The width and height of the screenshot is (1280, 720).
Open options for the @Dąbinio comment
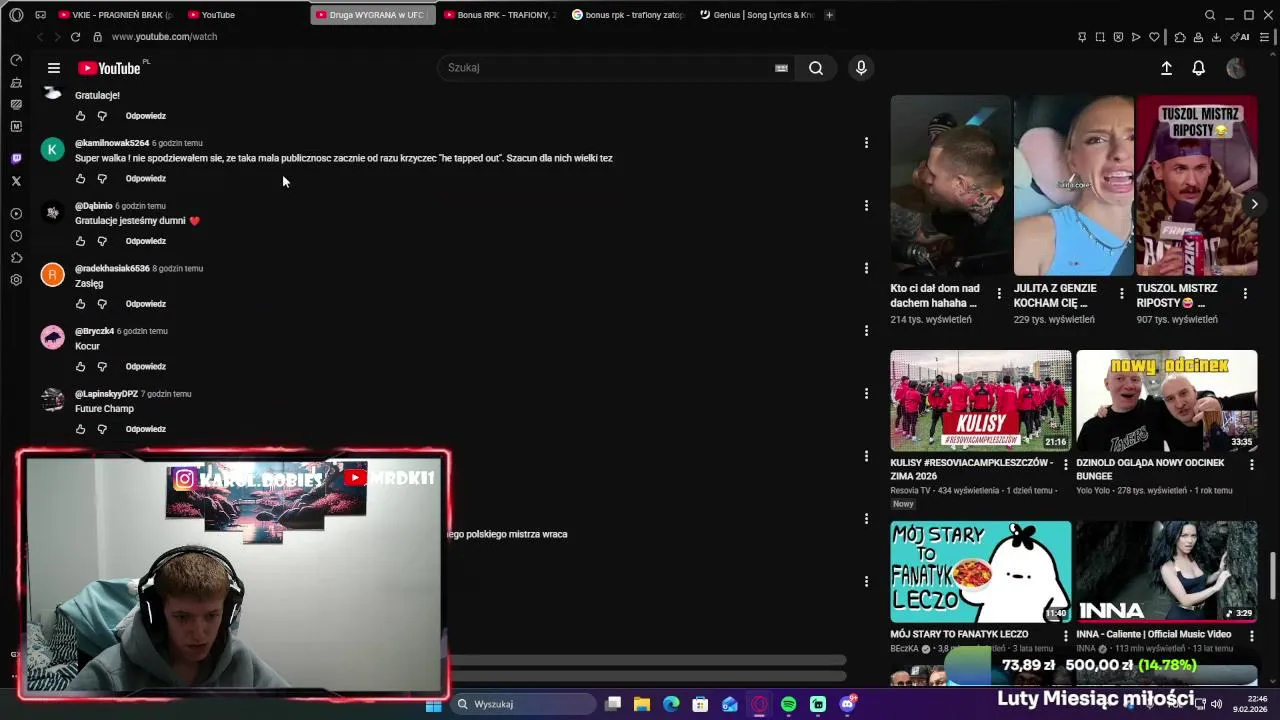[866, 206]
